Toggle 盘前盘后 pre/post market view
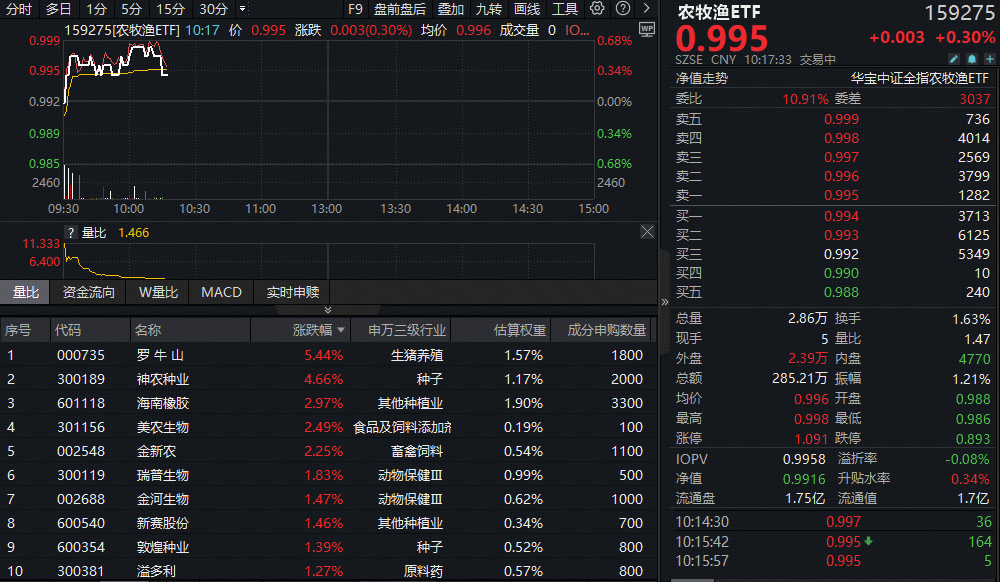 pyautogui.click(x=401, y=8)
